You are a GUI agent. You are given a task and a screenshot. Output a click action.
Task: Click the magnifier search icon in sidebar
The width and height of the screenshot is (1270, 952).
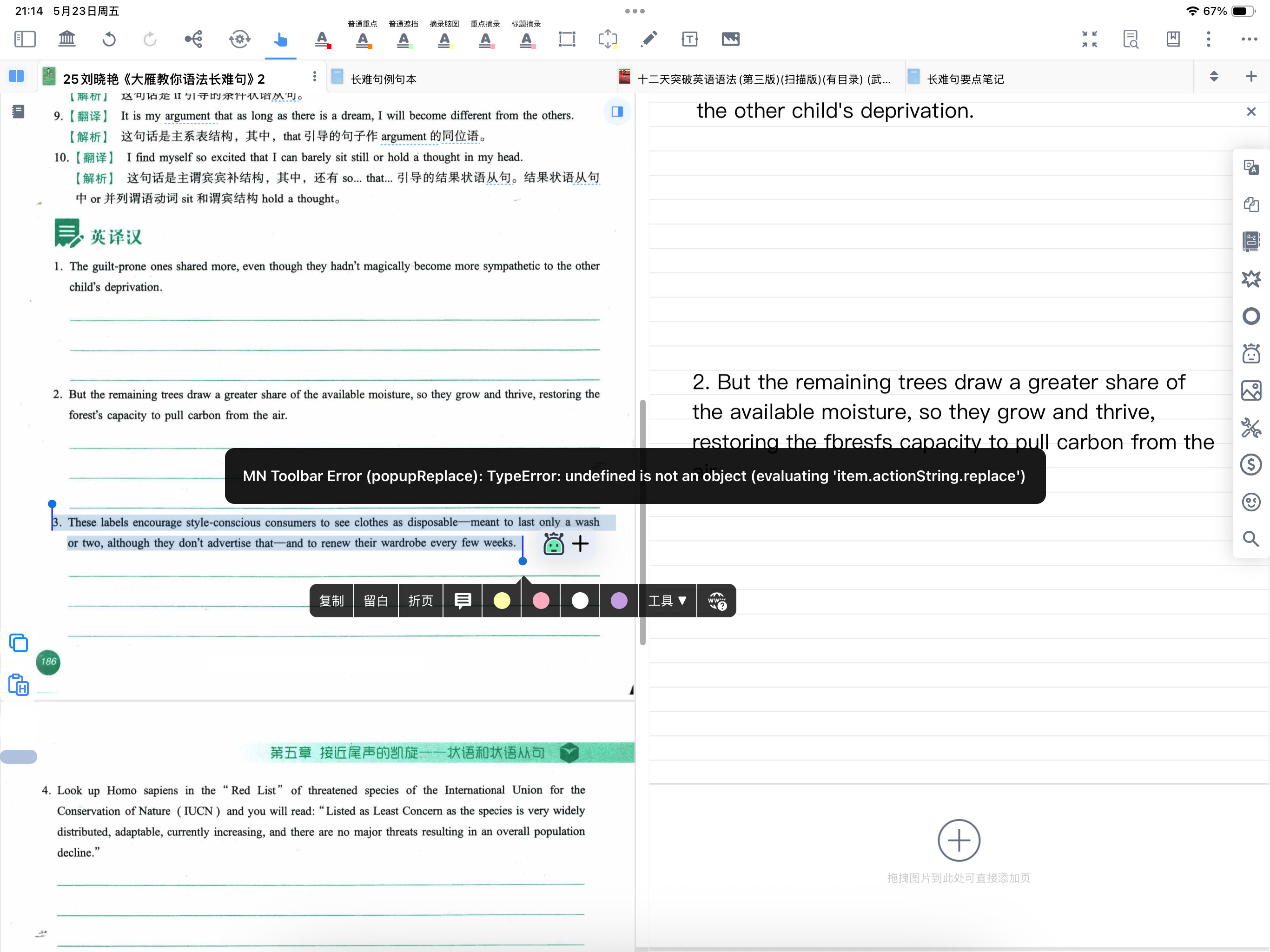click(x=1250, y=539)
